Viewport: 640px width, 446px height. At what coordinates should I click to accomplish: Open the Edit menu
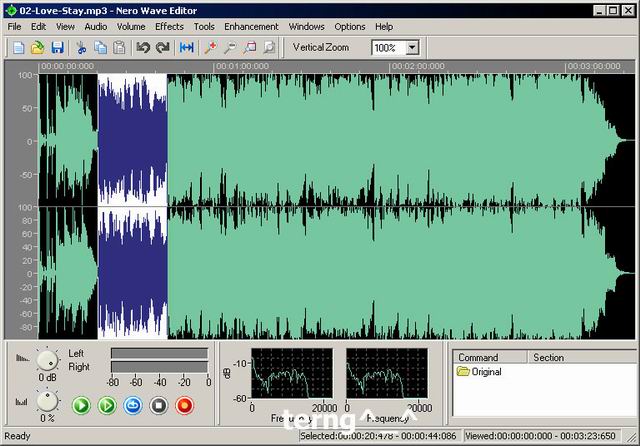pyautogui.click(x=38, y=27)
